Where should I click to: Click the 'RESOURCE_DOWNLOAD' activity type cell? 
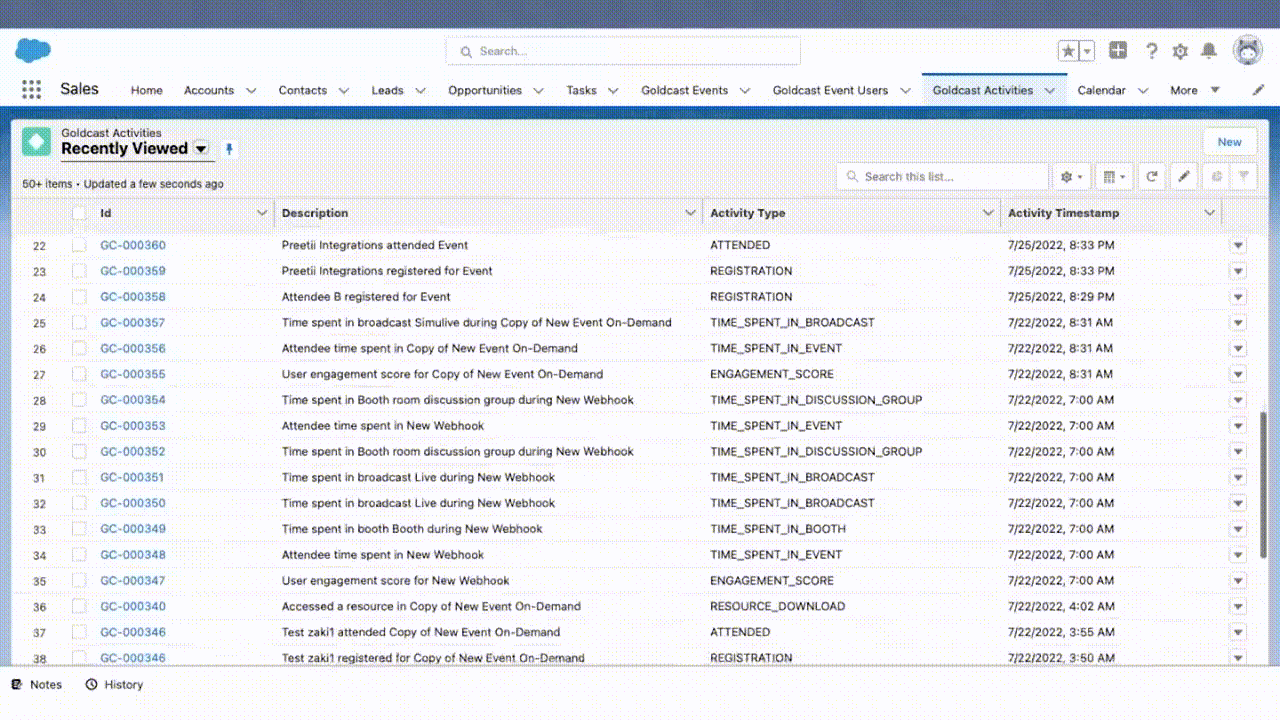[777, 606]
